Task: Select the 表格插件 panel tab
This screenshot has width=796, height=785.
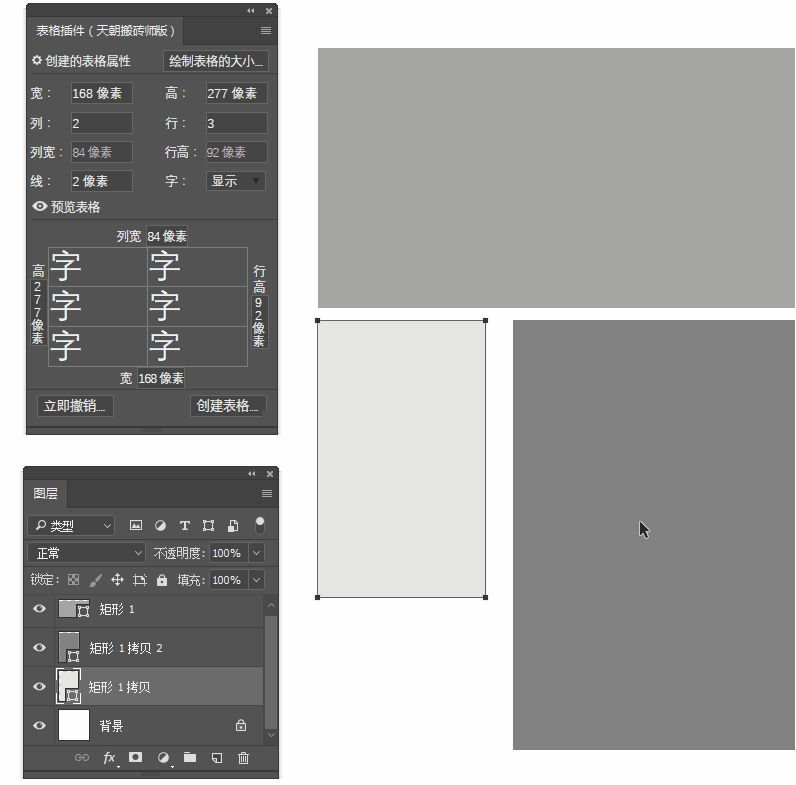Action: click(105, 31)
